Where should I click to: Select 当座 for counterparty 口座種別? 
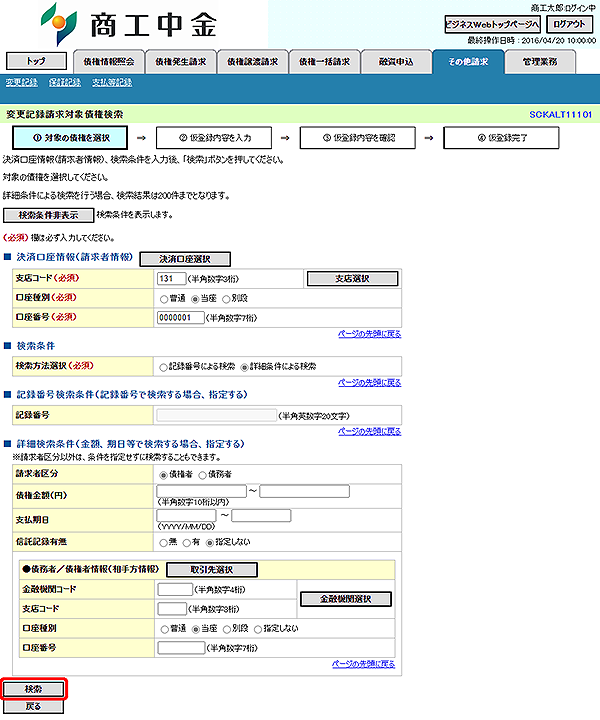[196, 629]
